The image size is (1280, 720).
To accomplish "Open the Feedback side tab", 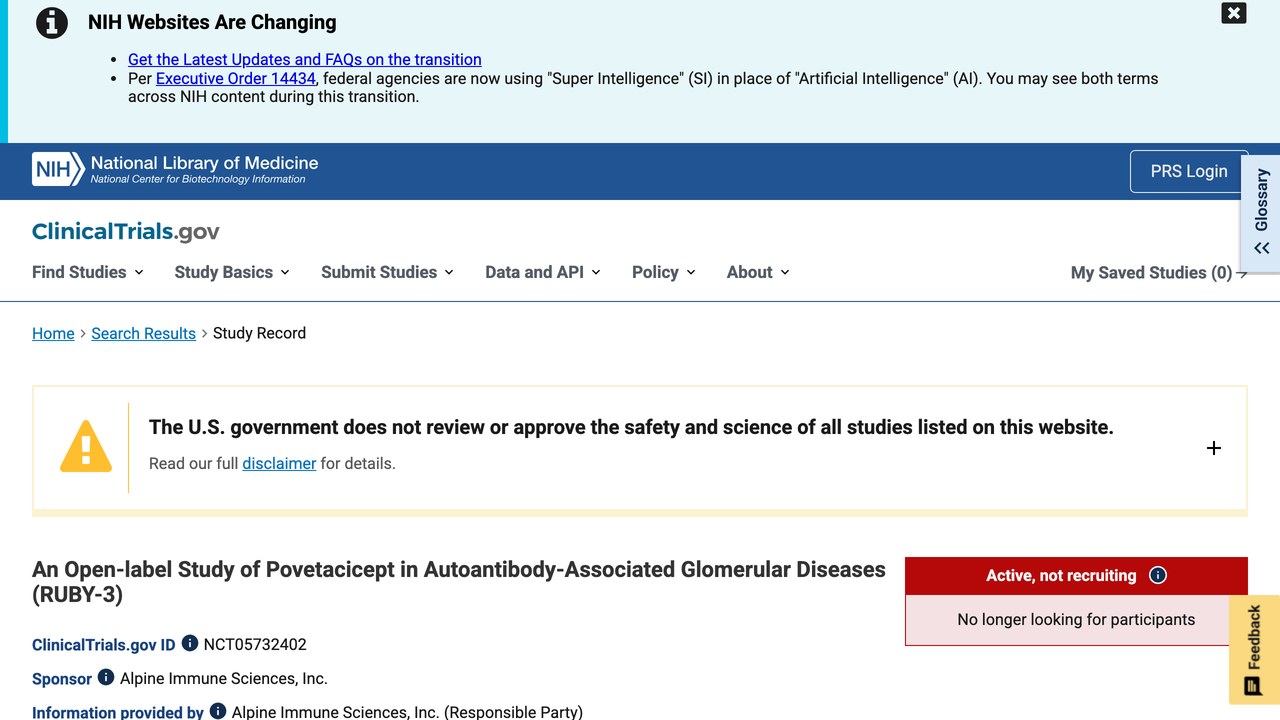I will click(1254, 650).
